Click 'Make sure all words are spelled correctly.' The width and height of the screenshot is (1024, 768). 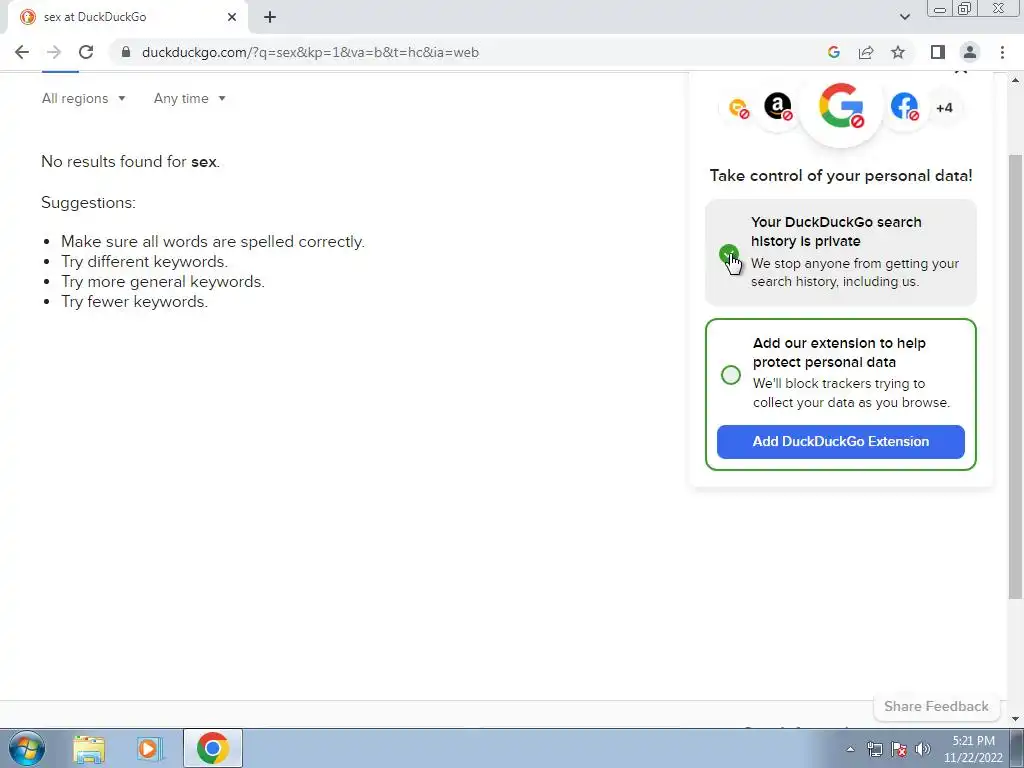[213, 242]
